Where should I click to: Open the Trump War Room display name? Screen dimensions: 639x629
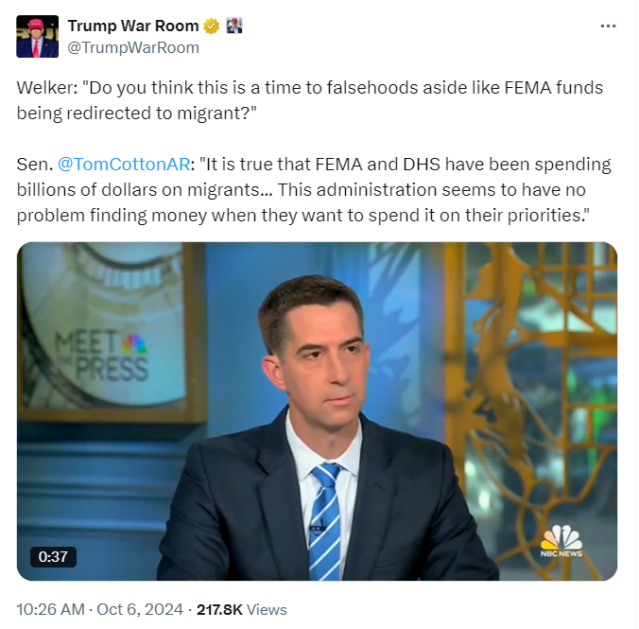133,26
